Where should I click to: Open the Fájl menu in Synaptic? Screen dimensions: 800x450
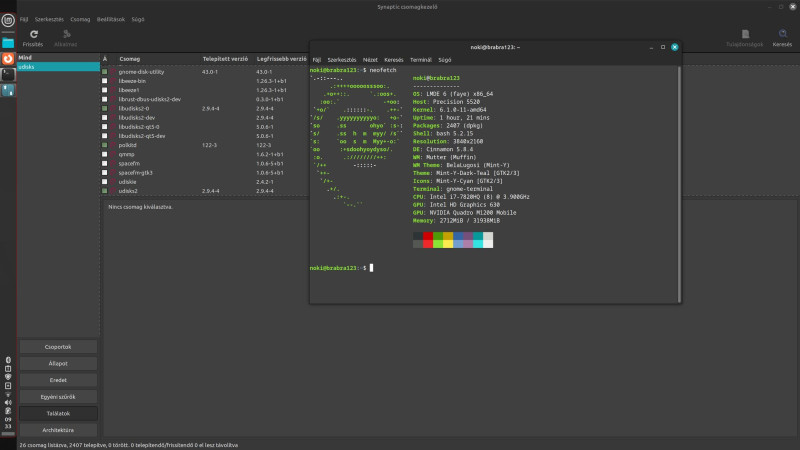coord(24,19)
